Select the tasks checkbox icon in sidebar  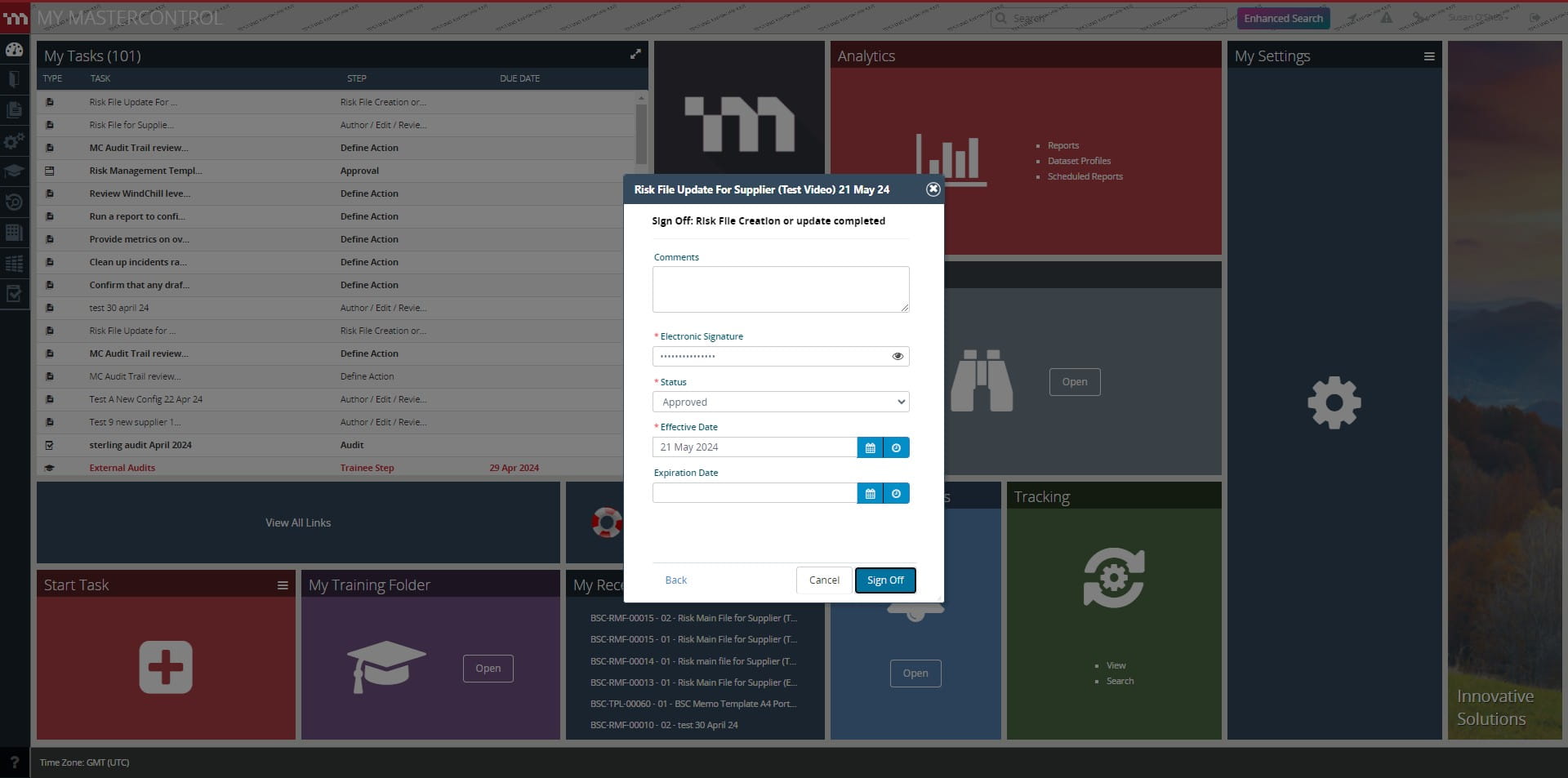pyautogui.click(x=15, y=294)
